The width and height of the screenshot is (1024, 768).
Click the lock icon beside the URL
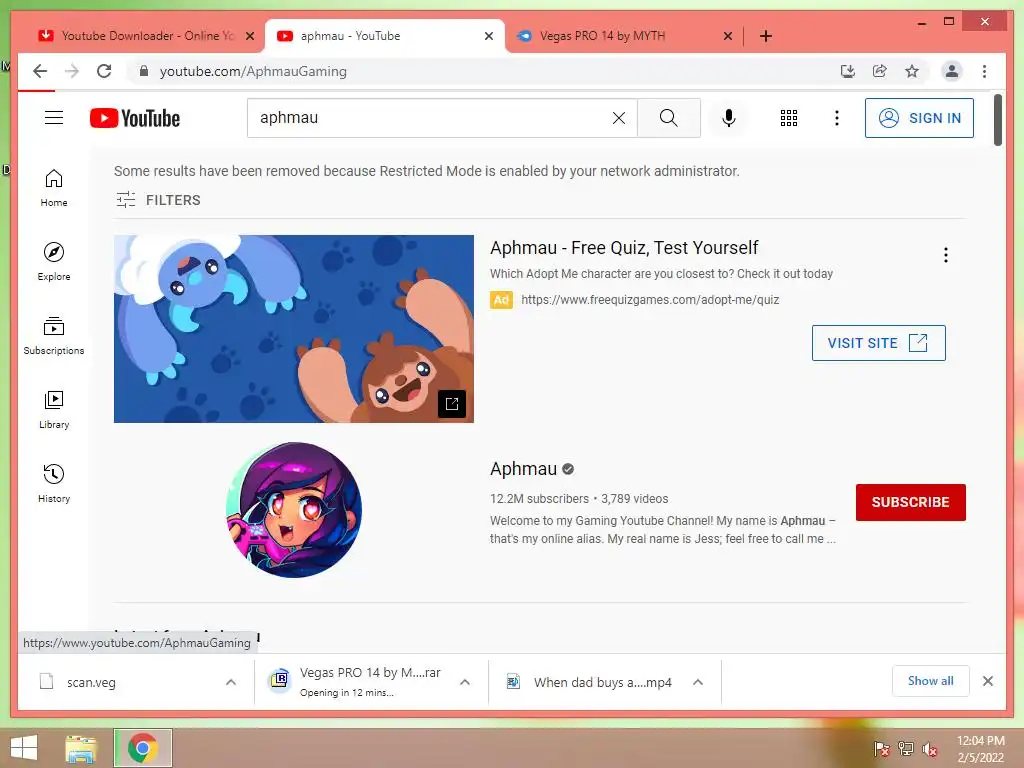click(x=144, y=71)
